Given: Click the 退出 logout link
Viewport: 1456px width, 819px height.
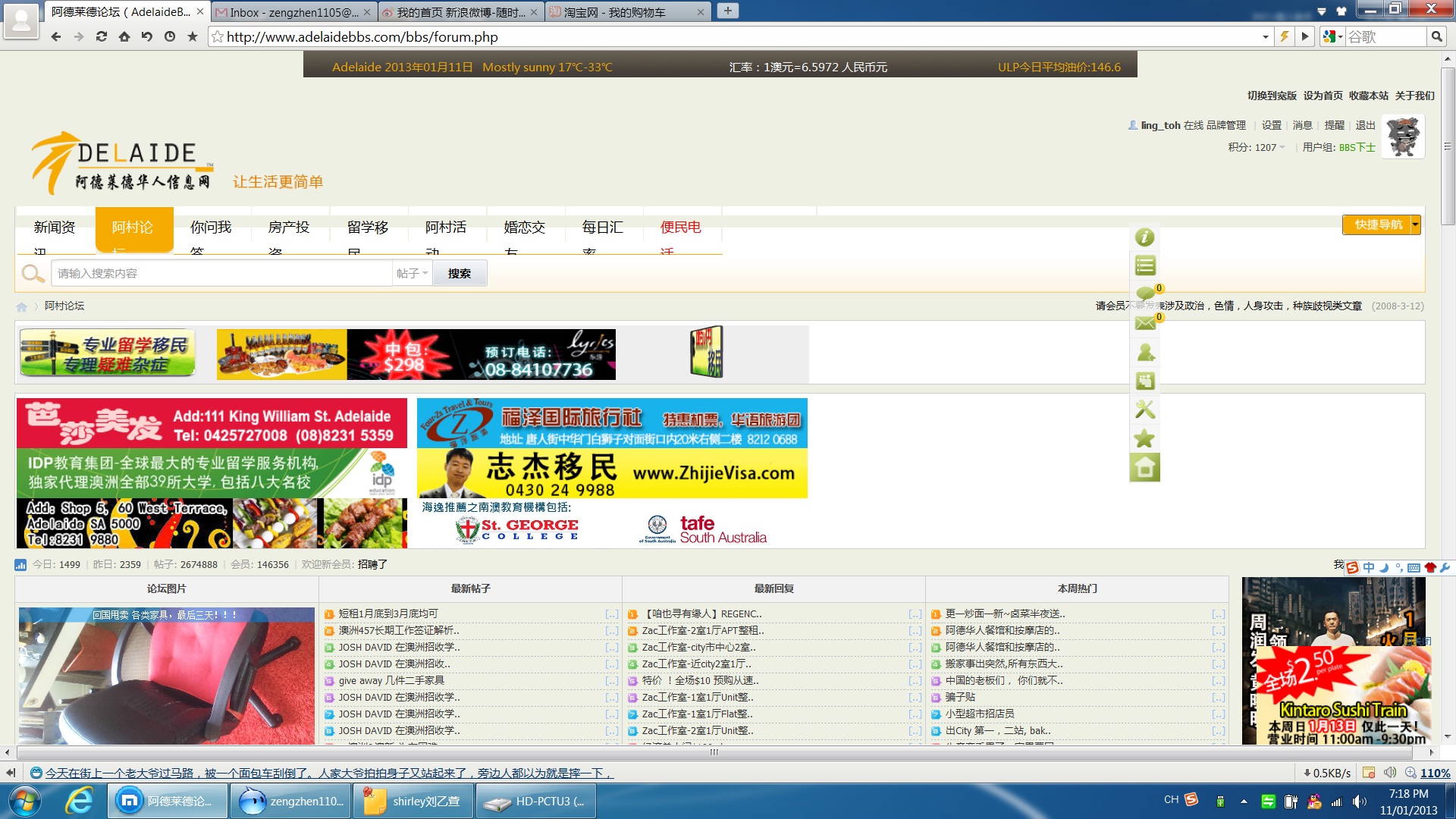Looking at the screenshot, I should (1365, 125).
